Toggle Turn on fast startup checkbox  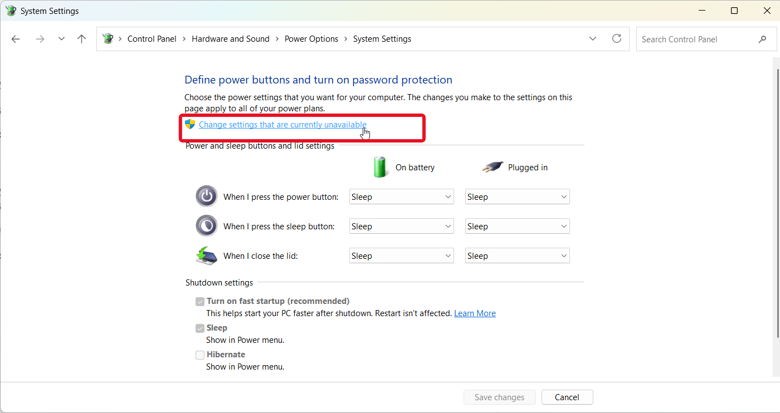[x=200, y=302]
